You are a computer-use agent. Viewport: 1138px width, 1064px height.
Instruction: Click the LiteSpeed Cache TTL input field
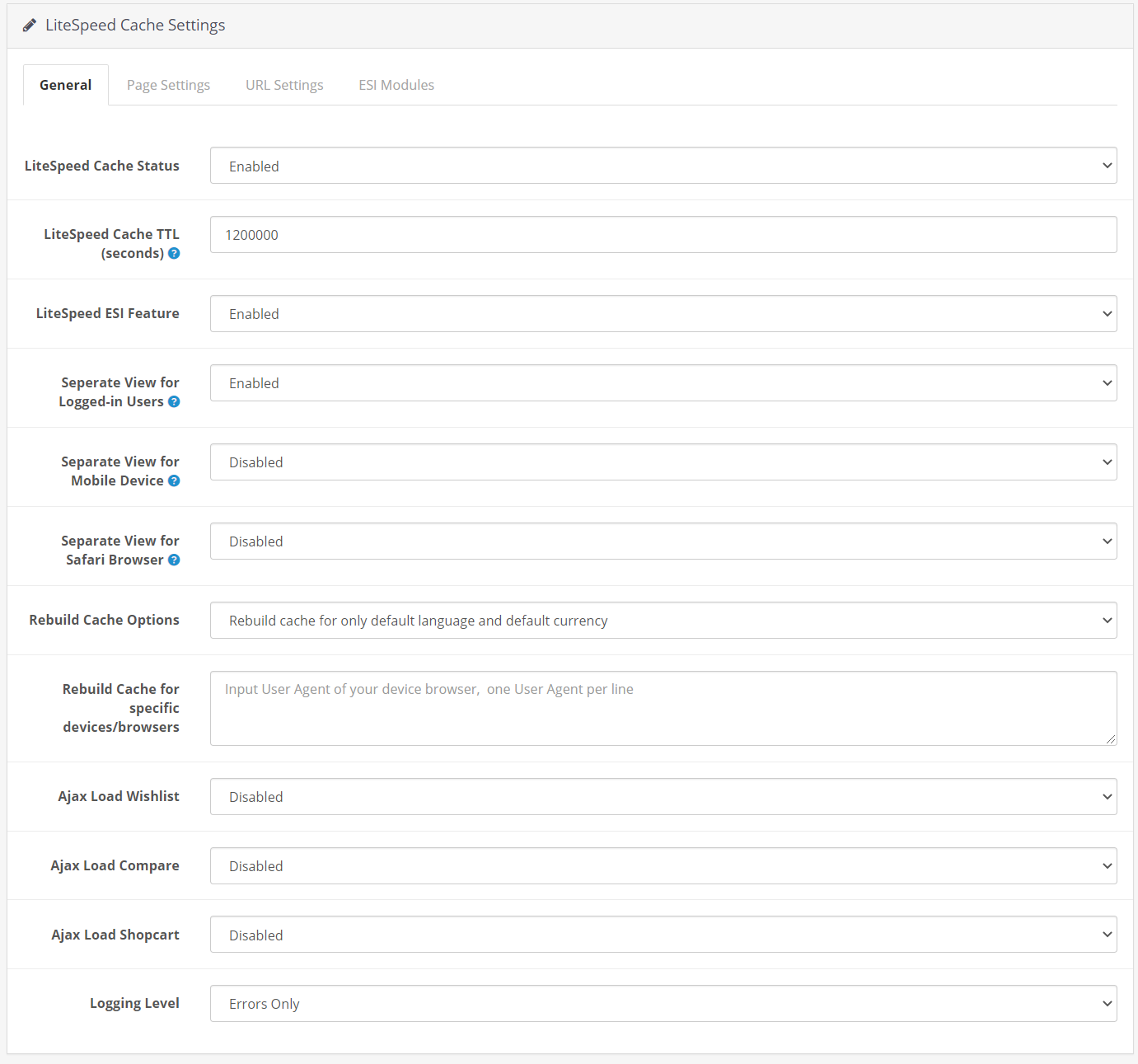point(663,235)
